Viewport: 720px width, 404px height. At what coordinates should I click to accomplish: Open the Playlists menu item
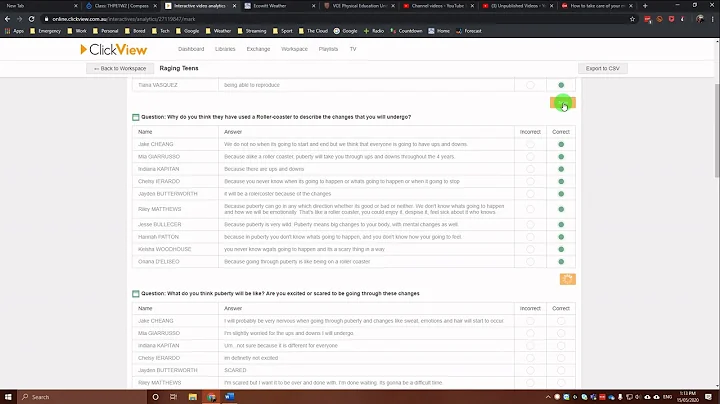328,49
